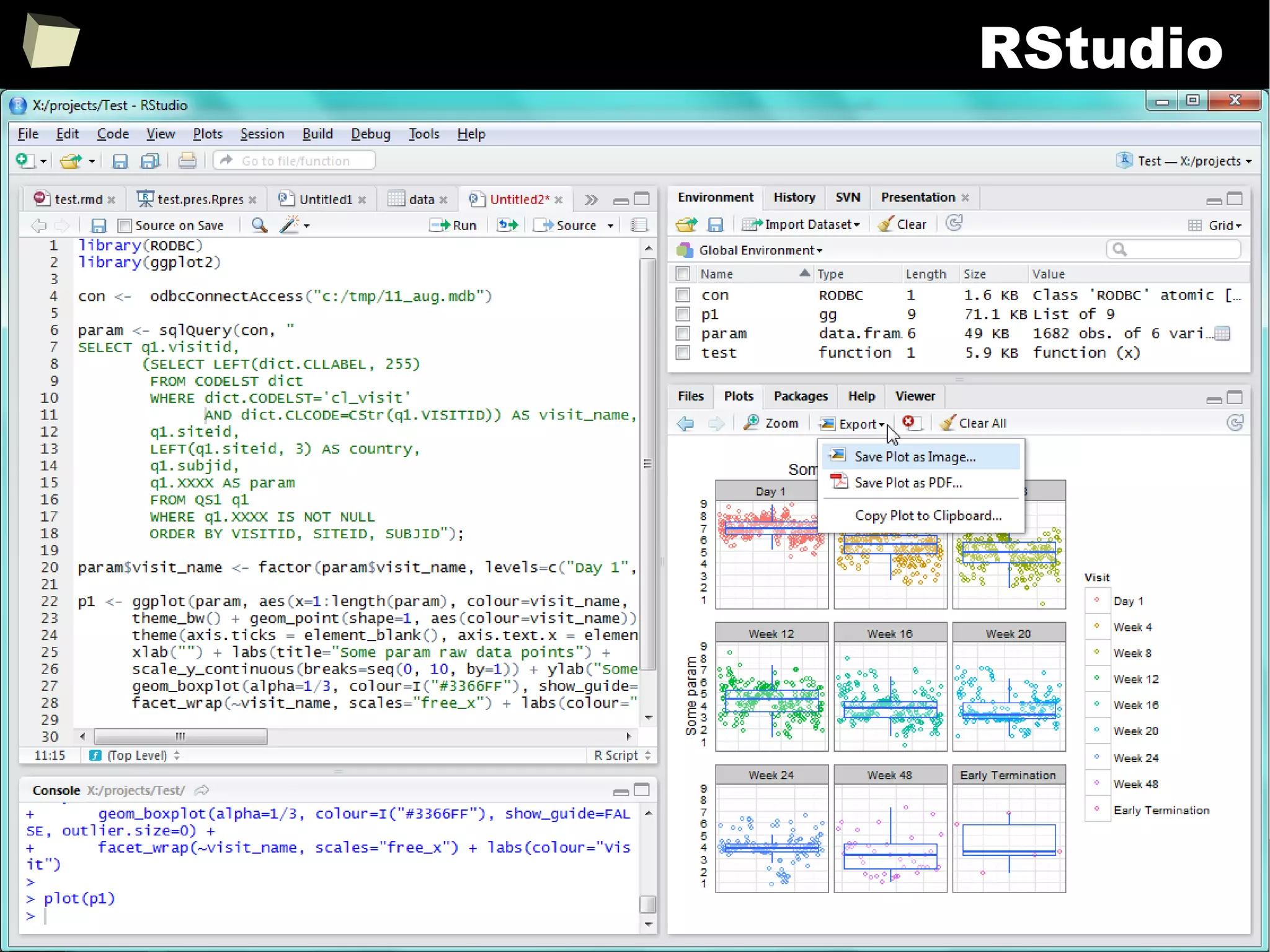Check the p1 object checkbox
The width and height of the screenshot is (1270, 952).
point(683,314)
